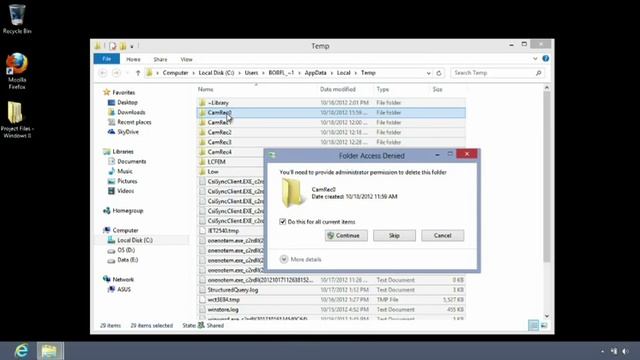This screenshot has width=640, height=360.
Task: Click the search magnifier icon
Action: coord(538,73)
